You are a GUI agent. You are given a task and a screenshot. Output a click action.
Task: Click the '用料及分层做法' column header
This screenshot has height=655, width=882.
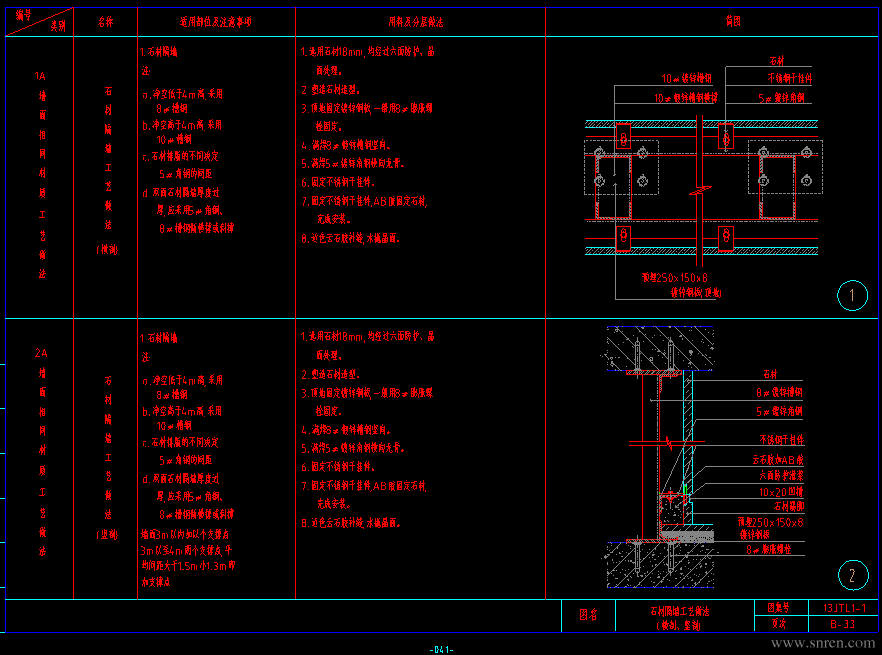(416, 22)
